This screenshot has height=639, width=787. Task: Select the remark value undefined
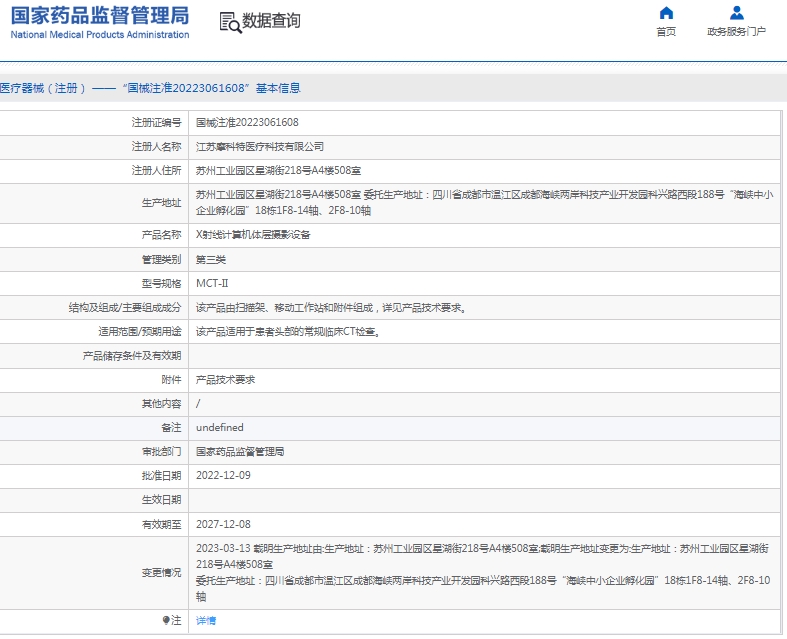pos(219,428)
